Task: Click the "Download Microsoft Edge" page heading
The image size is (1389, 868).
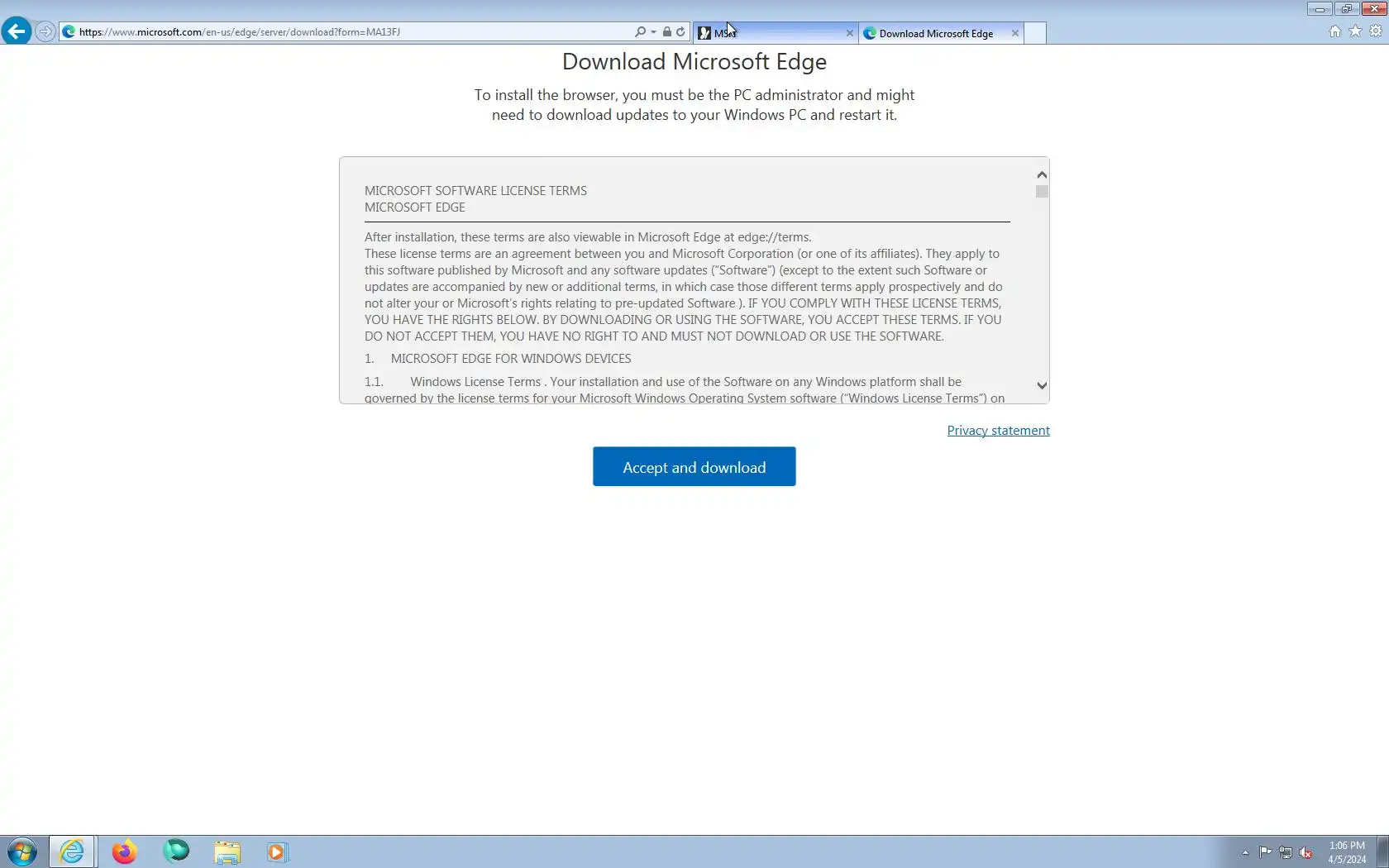Action: (694, 62)
